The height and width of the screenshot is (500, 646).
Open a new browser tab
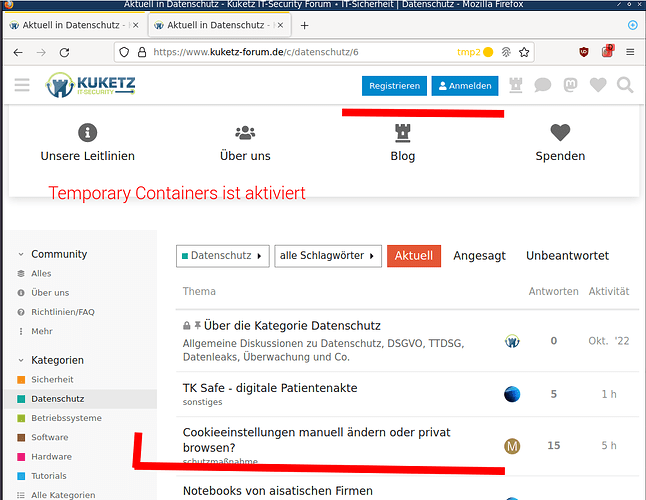click(304, 26)
